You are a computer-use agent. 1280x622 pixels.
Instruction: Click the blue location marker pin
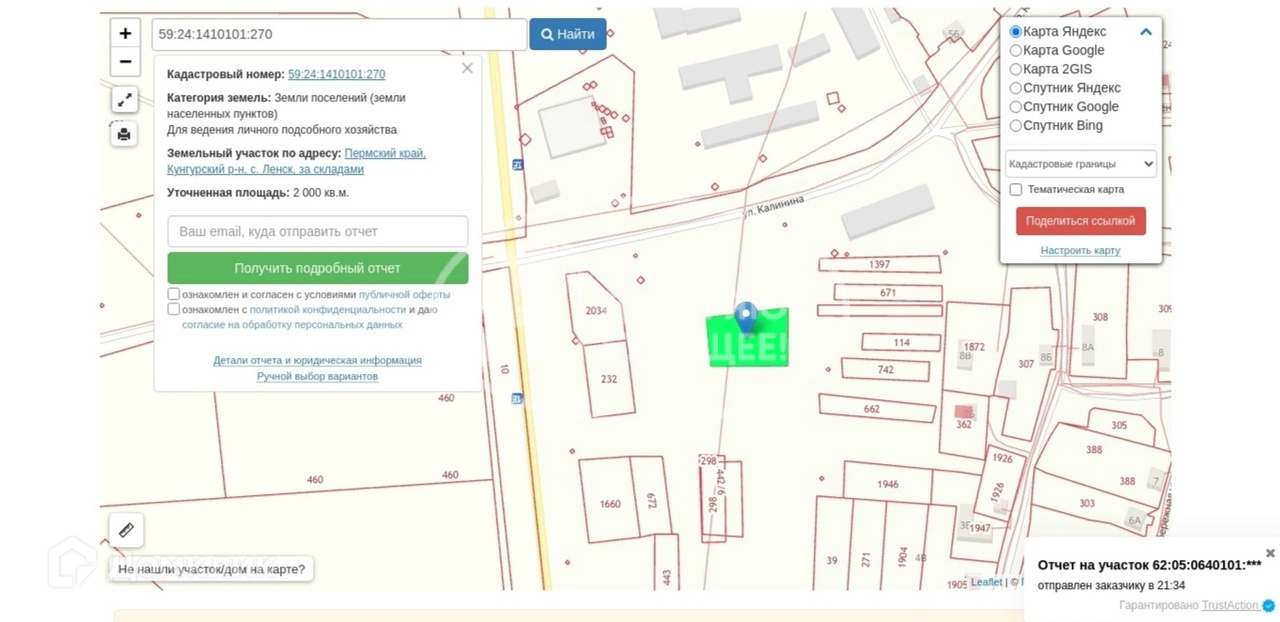click(x=745, y=318)
